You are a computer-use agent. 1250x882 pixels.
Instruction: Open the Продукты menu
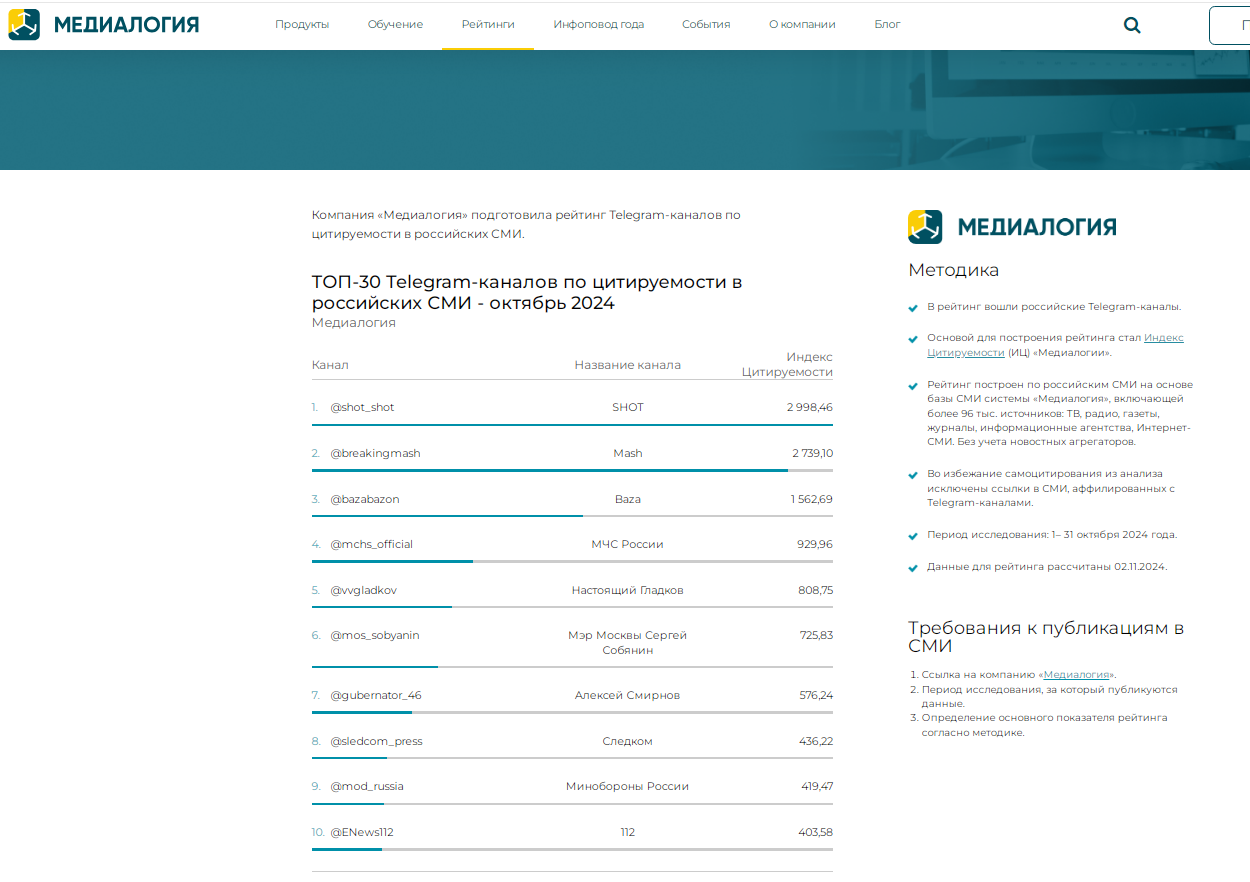point(302,24)
